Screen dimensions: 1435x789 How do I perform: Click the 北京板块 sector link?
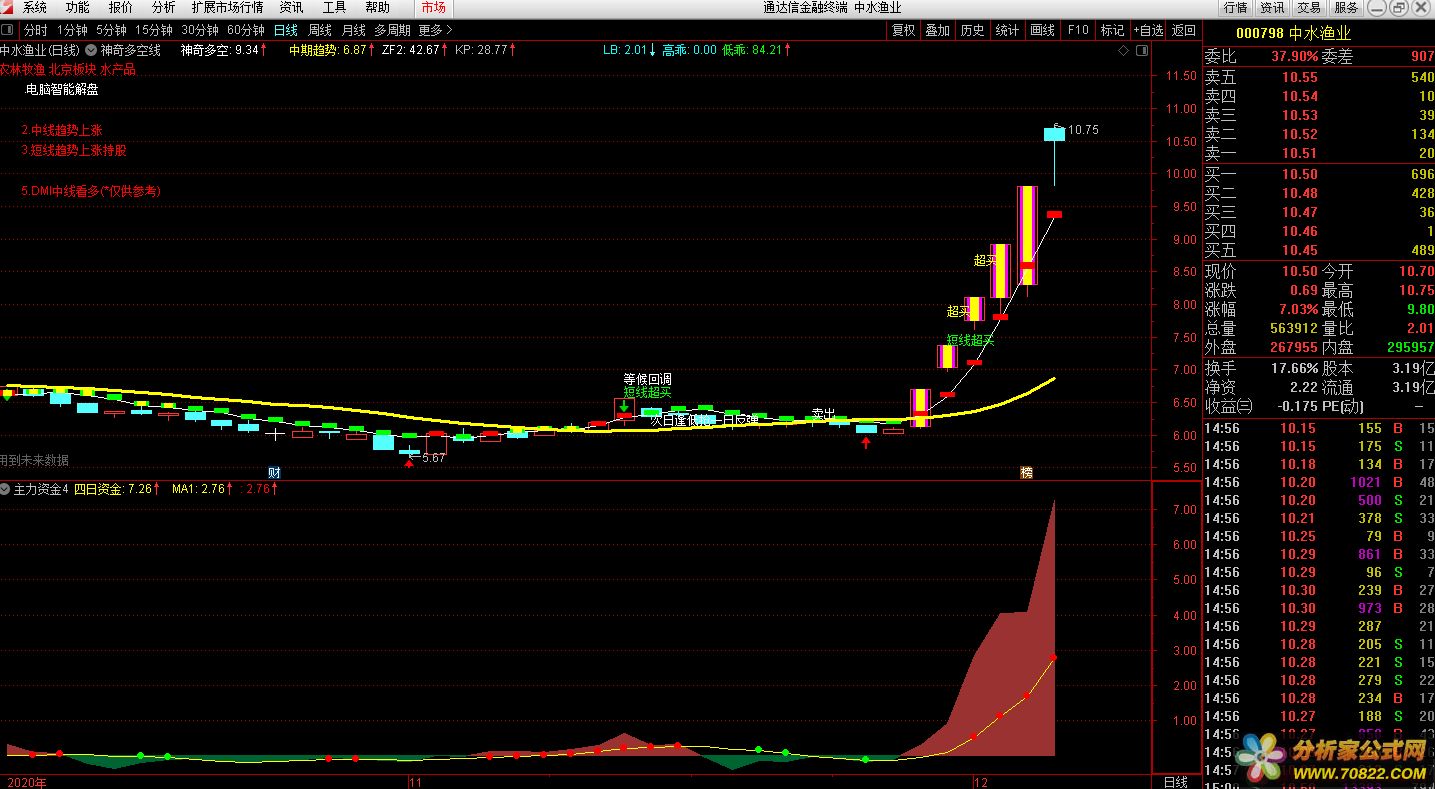pos(71,69)
